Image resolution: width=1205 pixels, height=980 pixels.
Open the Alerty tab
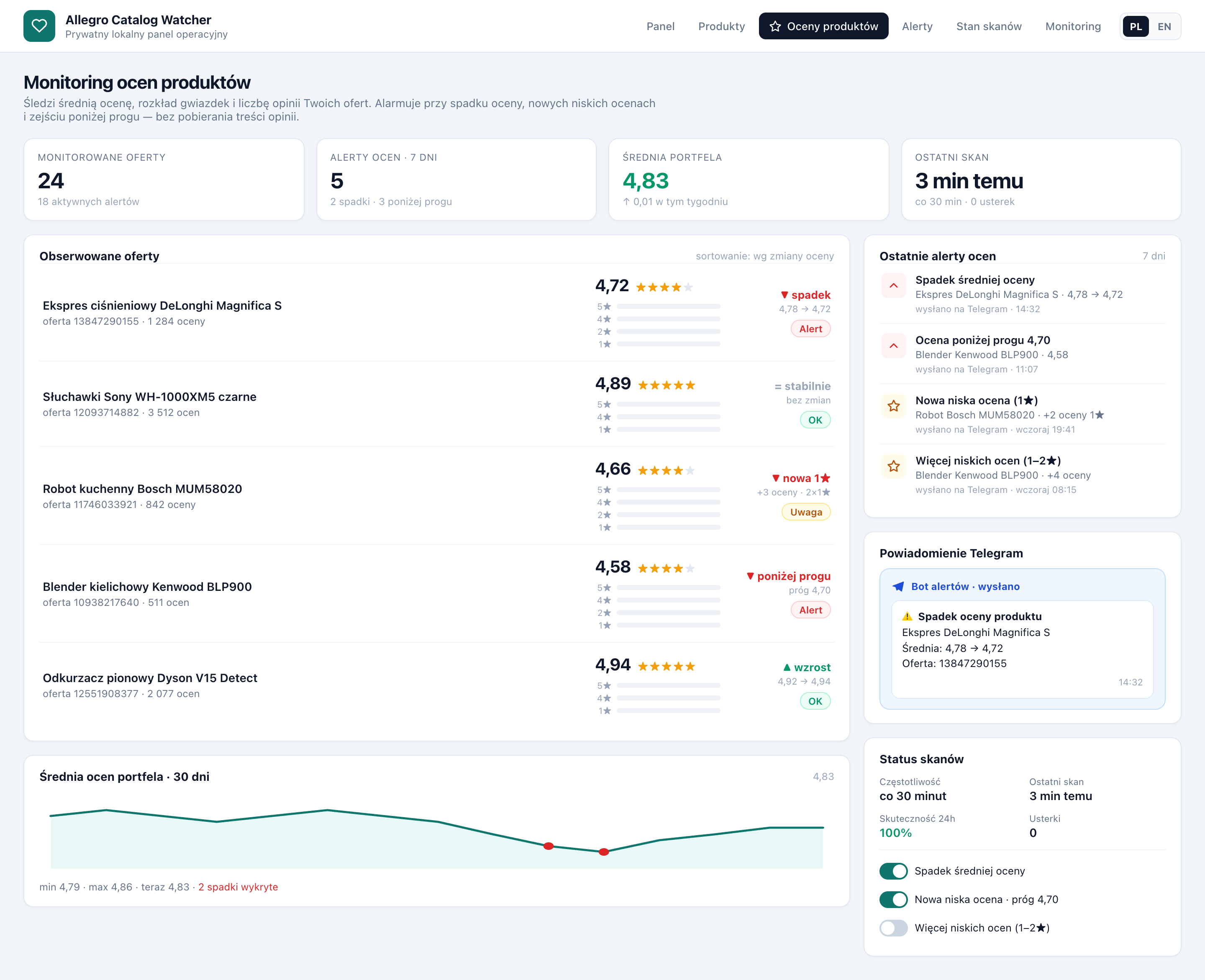pyautogui.click(x=917, y=26)
